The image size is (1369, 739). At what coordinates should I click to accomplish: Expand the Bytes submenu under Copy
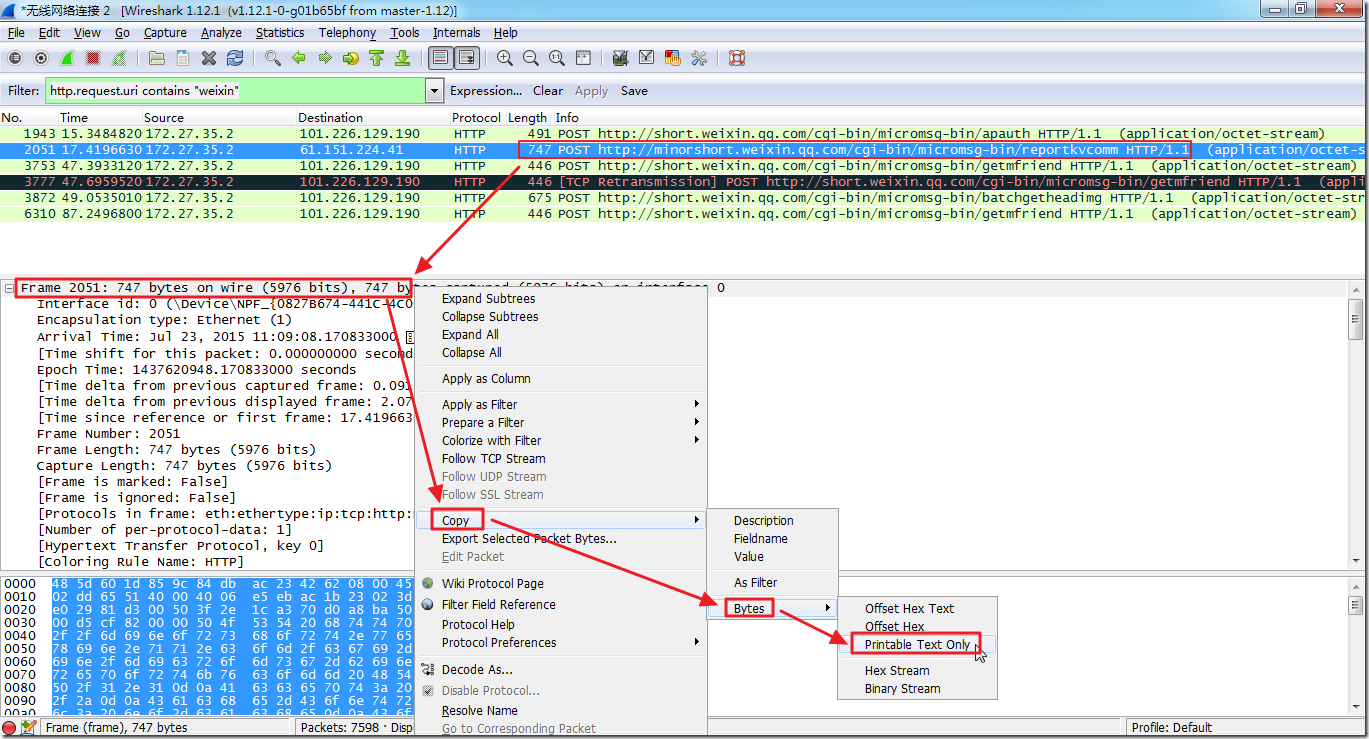772,608
